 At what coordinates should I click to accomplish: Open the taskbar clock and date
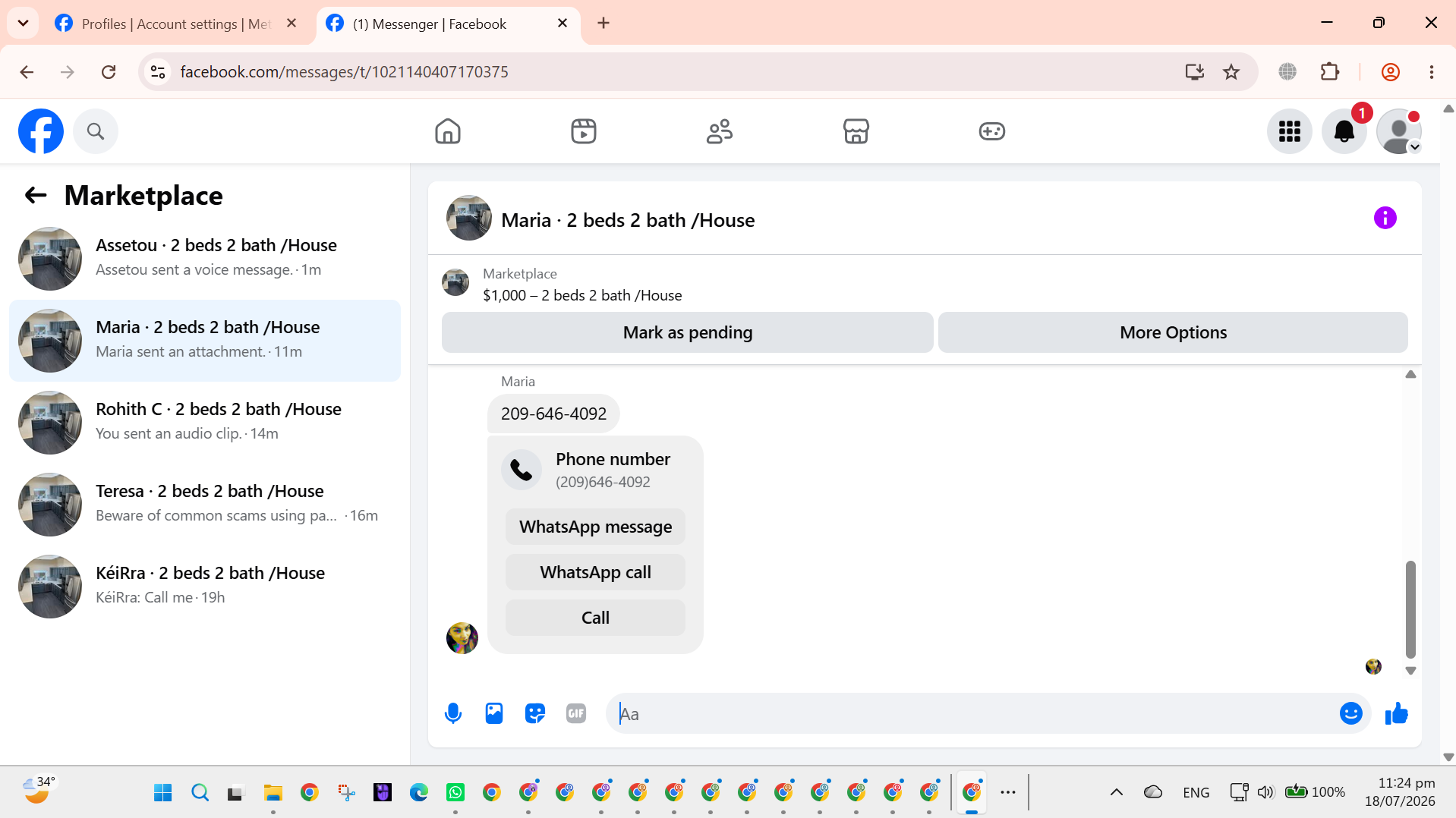point(1400,792)
